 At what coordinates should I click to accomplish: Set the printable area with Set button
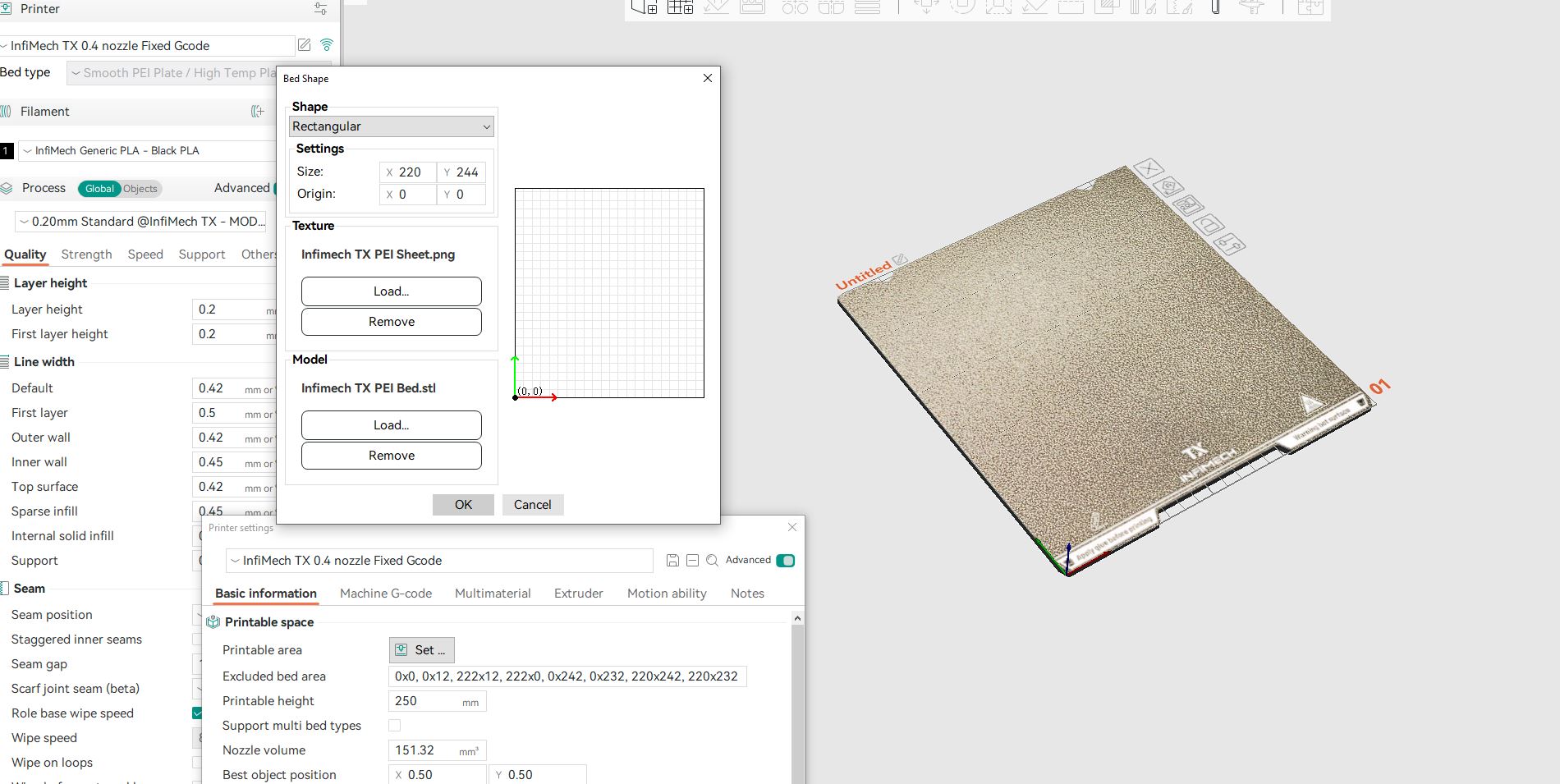pos(422,650)
